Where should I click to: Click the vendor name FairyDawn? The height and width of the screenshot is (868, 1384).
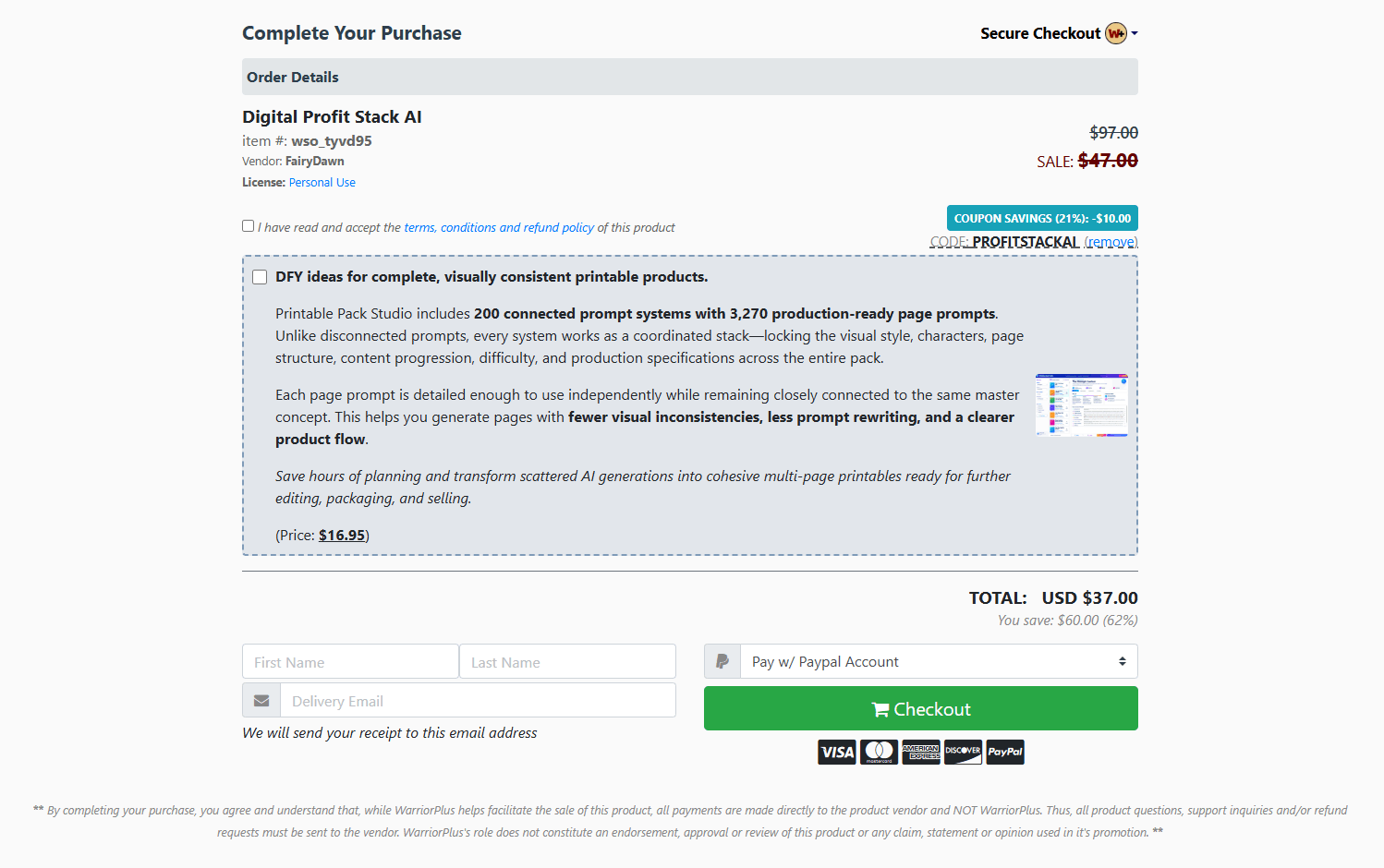[x=314, y=162]
